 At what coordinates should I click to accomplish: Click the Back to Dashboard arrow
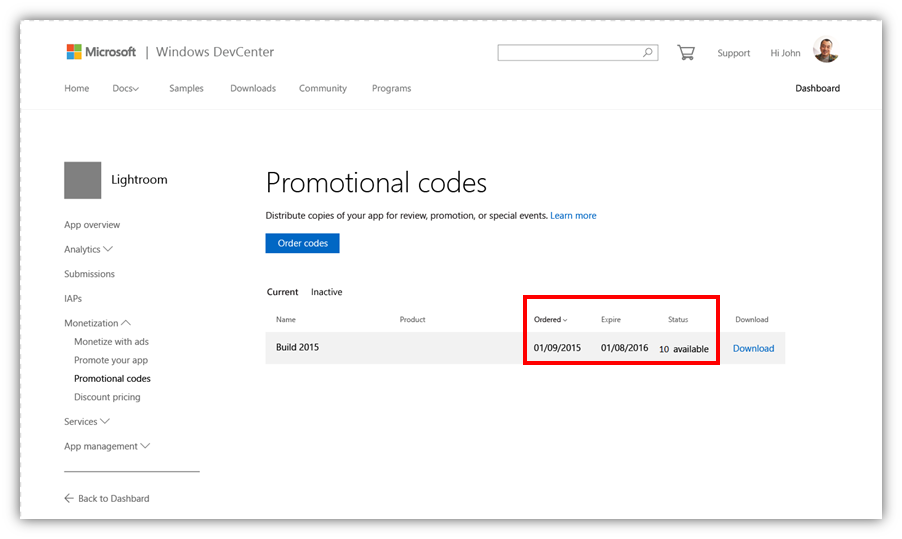pyautogui.click(x=69, y=498)
